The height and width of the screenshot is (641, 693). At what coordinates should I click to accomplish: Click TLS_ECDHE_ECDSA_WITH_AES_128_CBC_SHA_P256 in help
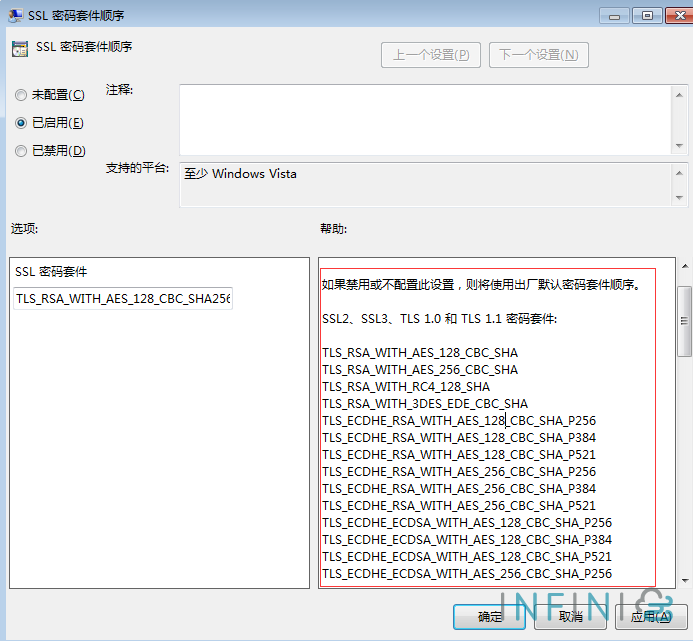pos(467,523)
